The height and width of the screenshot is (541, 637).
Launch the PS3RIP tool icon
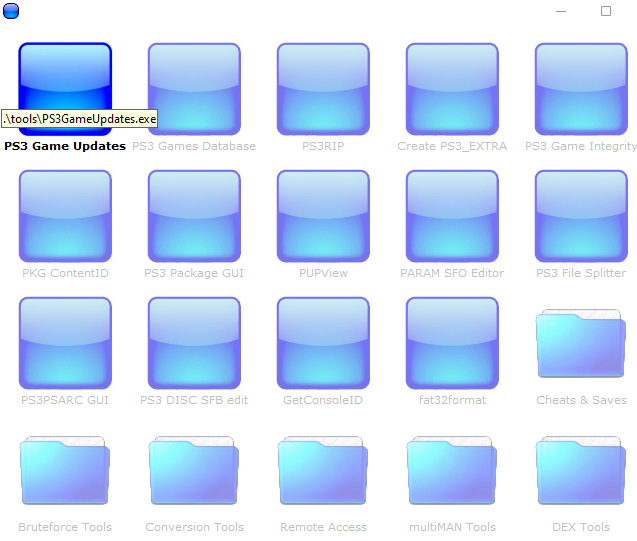point(323,89)
